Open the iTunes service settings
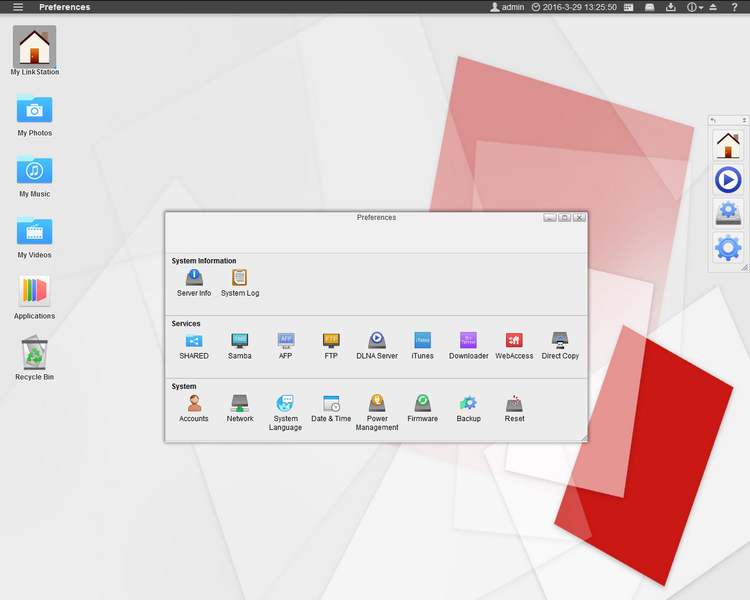 pyautogui.click(x=422, y=341)
